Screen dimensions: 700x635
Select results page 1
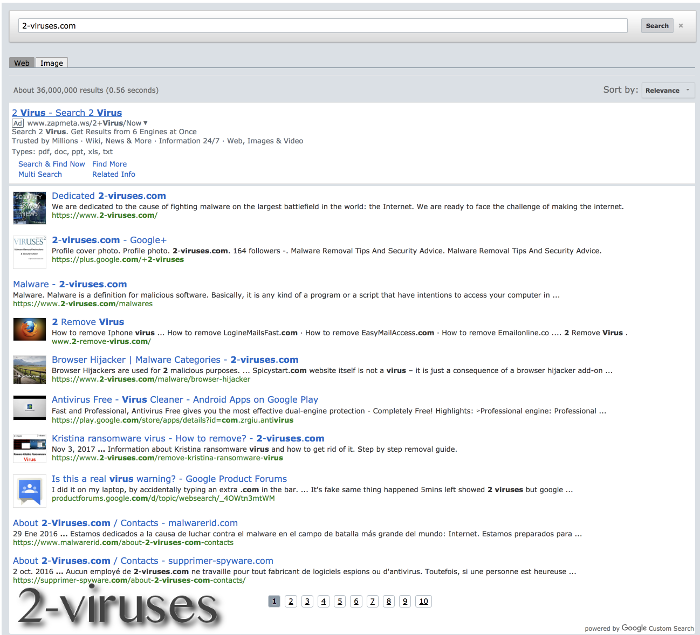pyautogui.click(x=274, y=602)
